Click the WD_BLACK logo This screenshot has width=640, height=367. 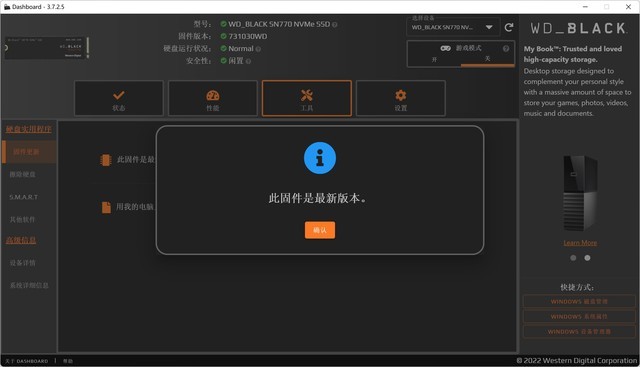(578, 28)
